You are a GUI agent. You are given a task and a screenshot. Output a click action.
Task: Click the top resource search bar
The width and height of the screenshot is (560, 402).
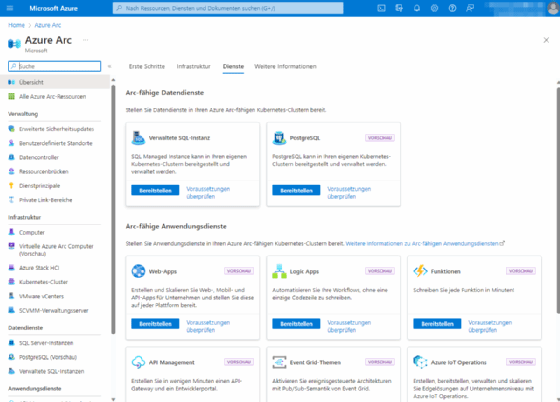(x=228, y=8)
